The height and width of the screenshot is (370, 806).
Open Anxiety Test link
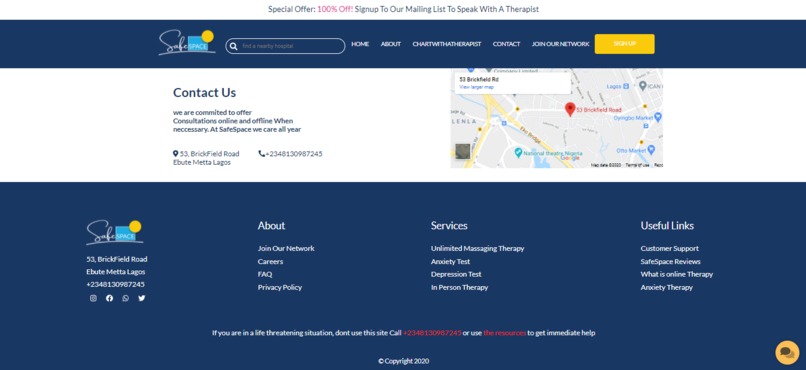(450, 262)
